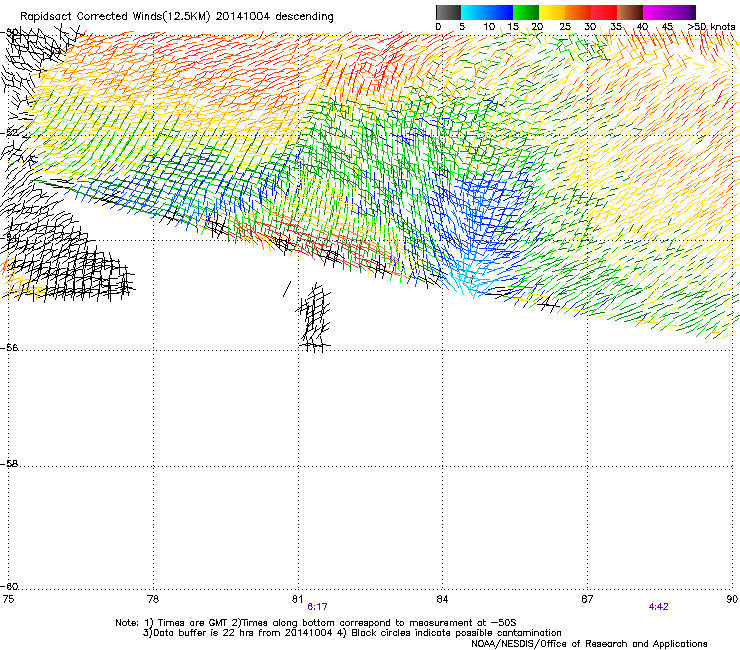Click the longitude axis label '90'
Screen dimensions: 740x650
click(x=732, y=599)
